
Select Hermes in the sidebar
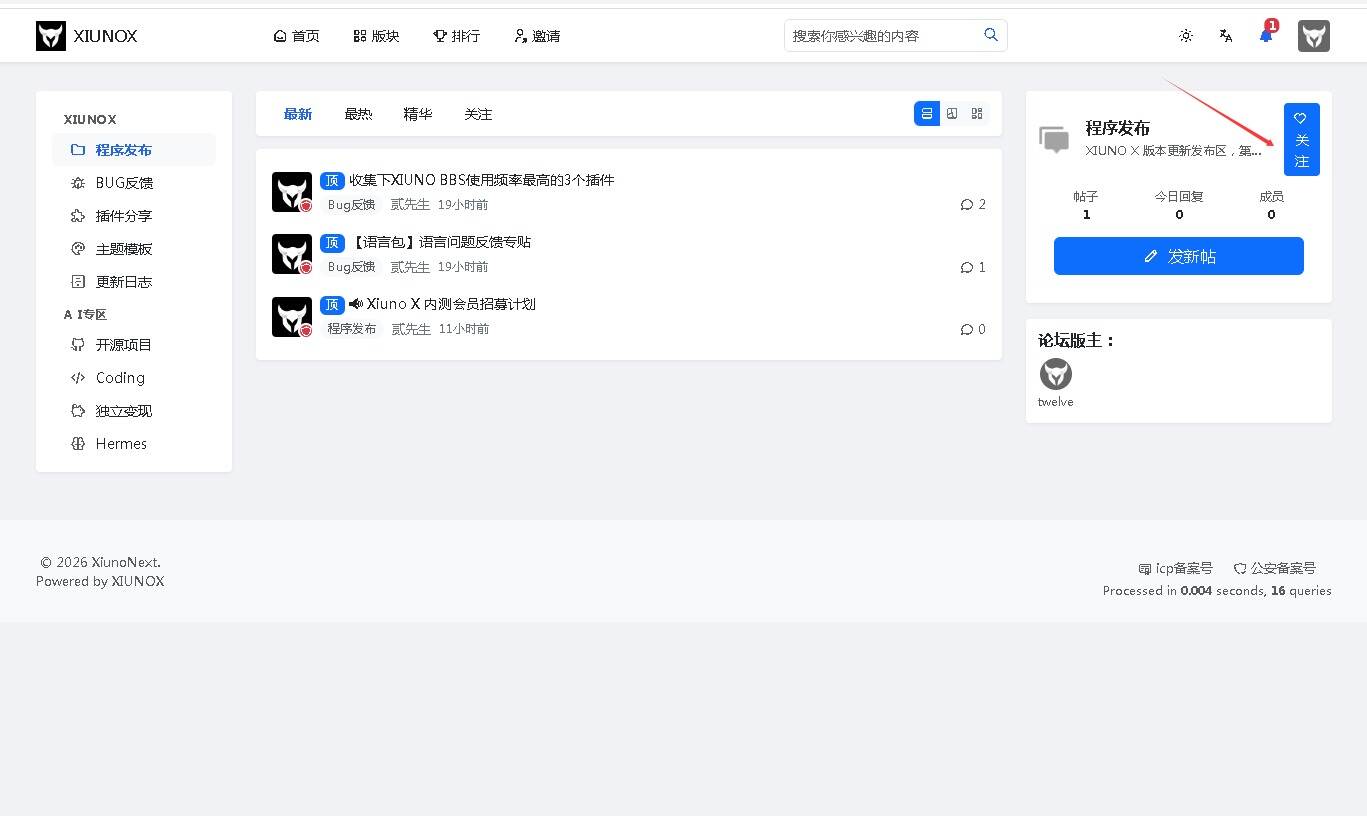tap(134, 444)
